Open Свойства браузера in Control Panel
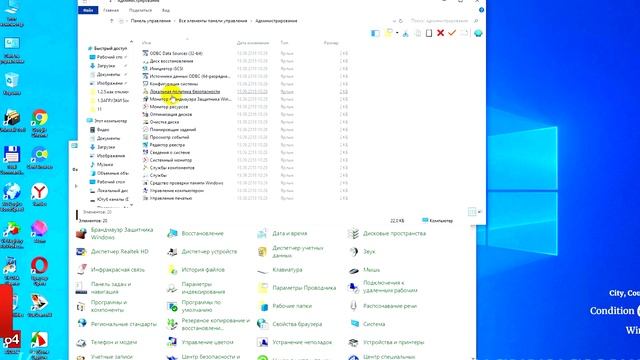The height and width of the screenshot is (360, 640). coord(297,324)
